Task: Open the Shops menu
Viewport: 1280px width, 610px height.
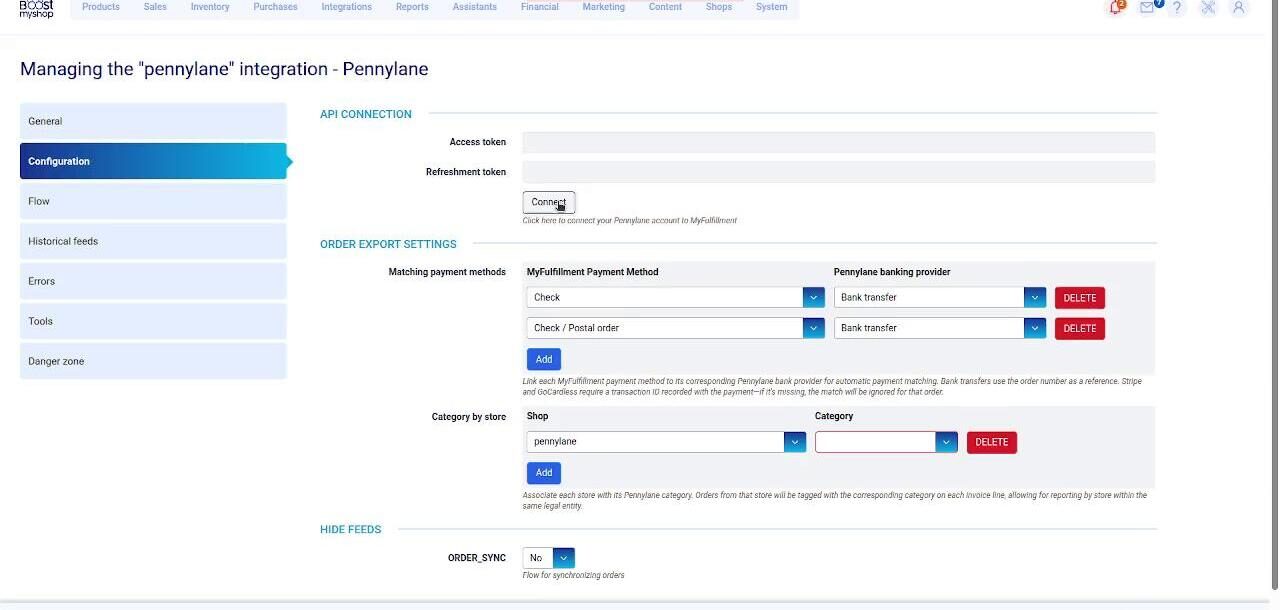Action: click(x=719, y=7)
